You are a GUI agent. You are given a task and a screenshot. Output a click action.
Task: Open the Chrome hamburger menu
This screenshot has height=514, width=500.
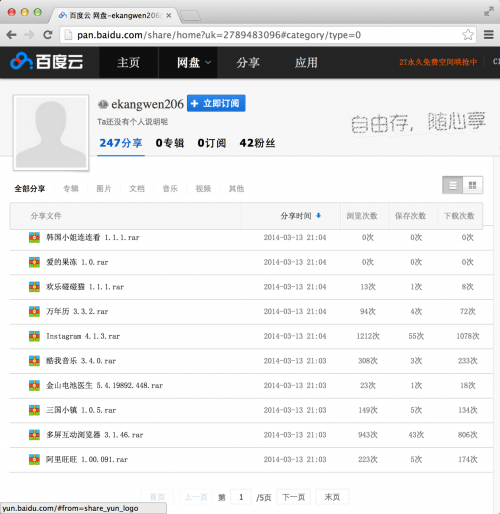pos(488,35)
